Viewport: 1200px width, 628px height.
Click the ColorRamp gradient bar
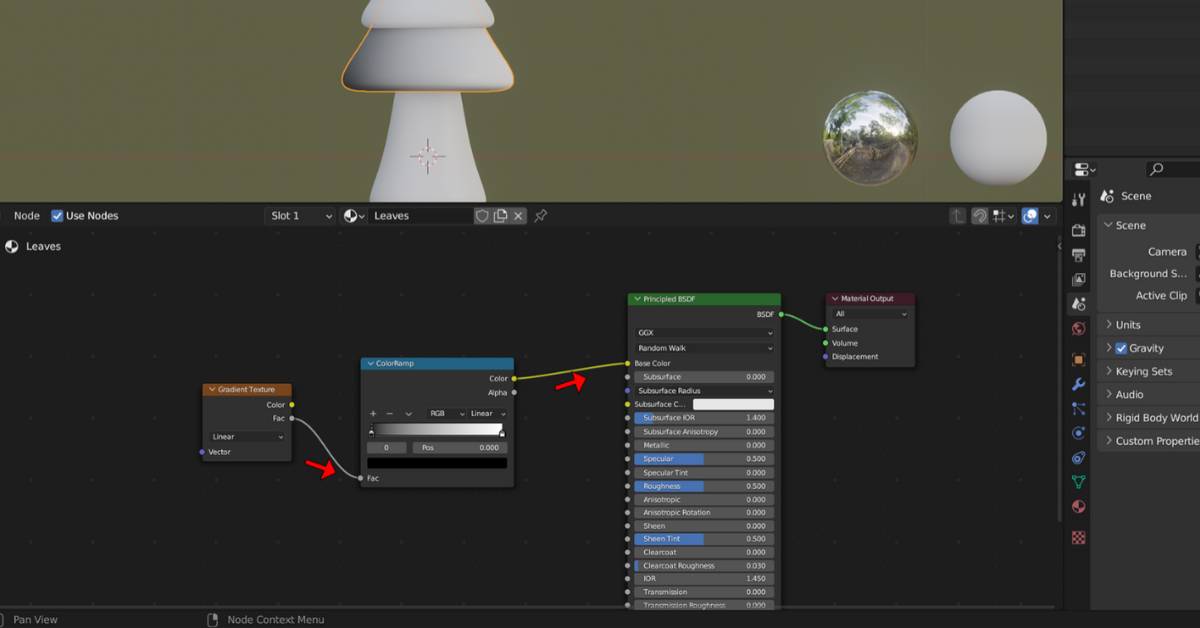[x=437, y=429]
